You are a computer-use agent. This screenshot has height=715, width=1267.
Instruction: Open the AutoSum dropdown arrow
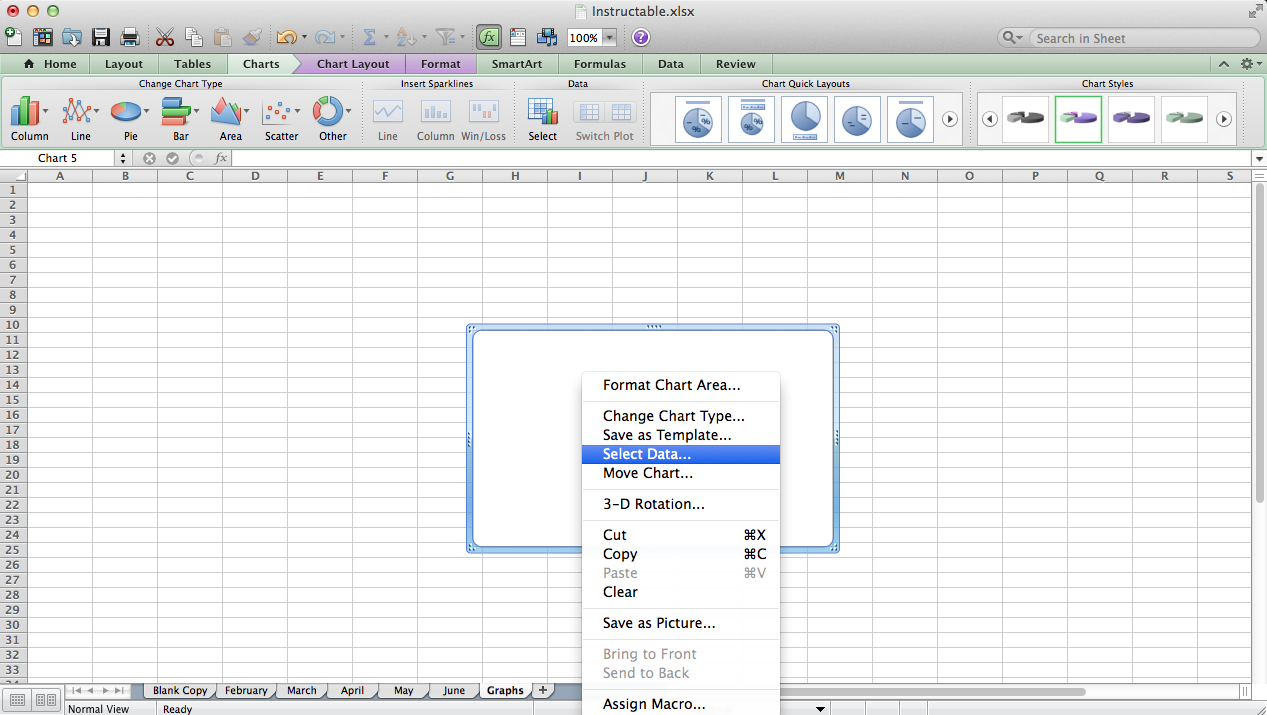pos(384,38)
